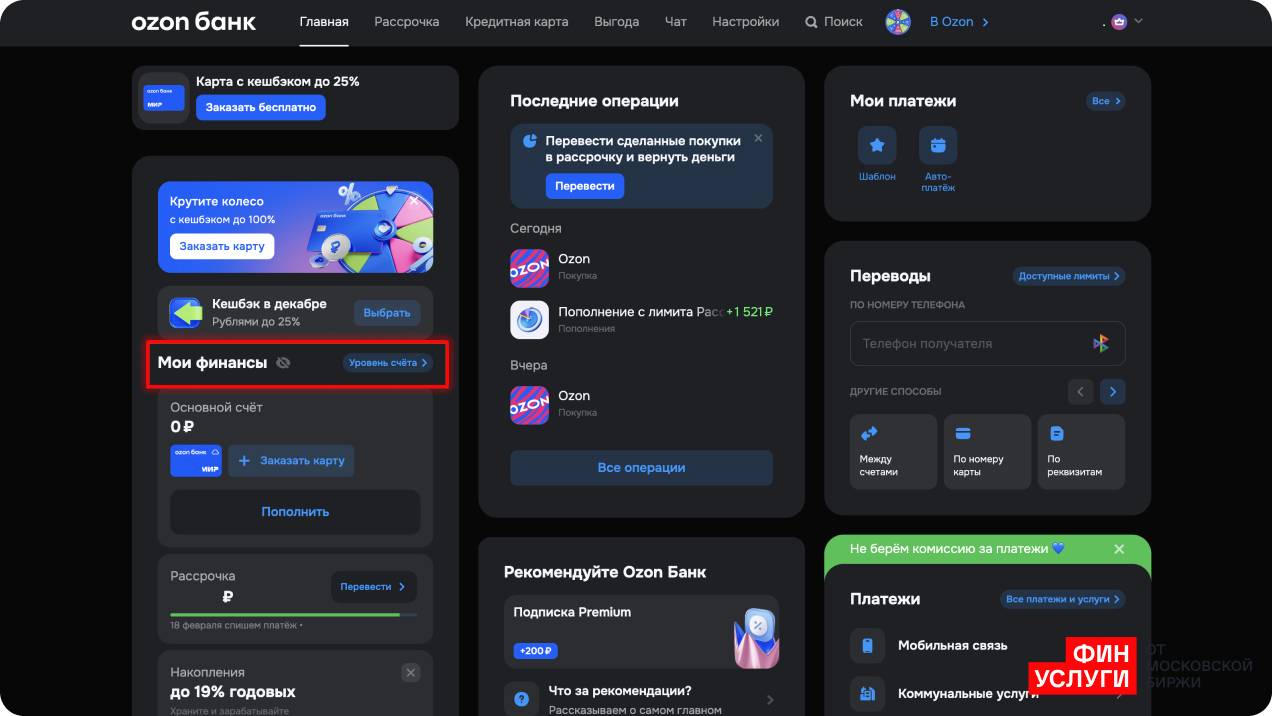
Task: Click the +200₽ badge
Action: tap(536, 651)
